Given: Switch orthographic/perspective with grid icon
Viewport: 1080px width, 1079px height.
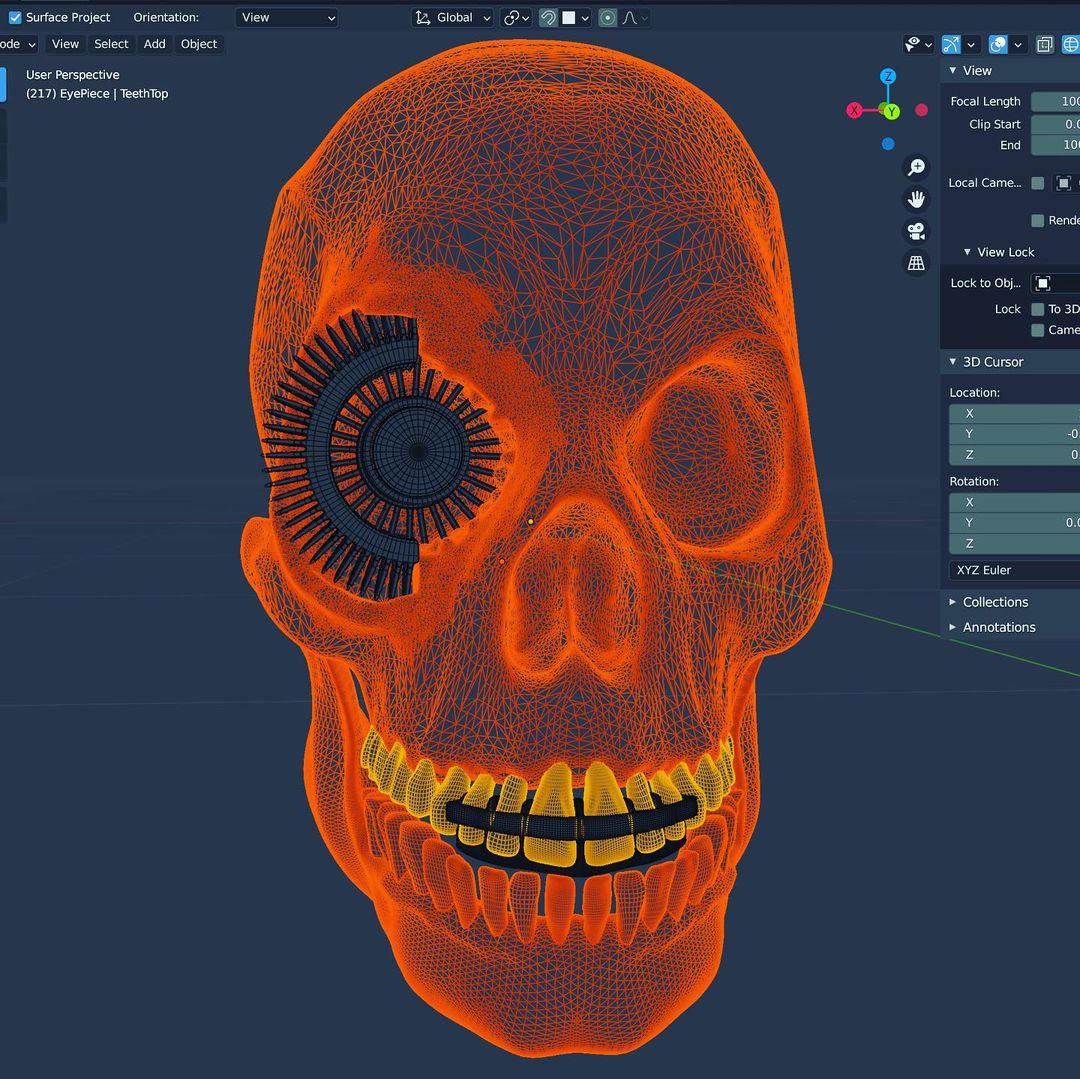Looking at the screenshot, I should pos(915,263).
